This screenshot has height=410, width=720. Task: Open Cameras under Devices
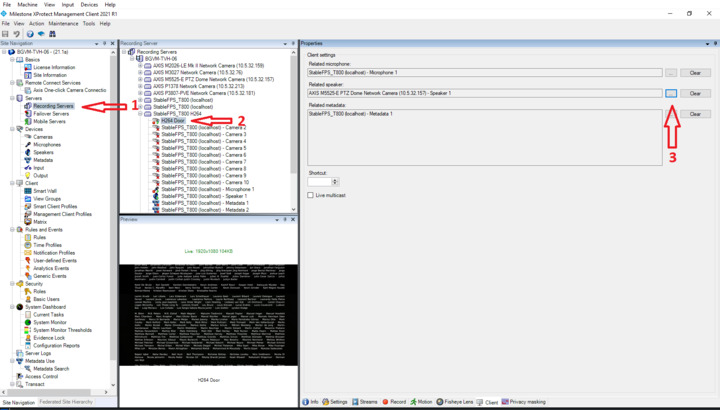pyautogui.click(x=43, y=137)
